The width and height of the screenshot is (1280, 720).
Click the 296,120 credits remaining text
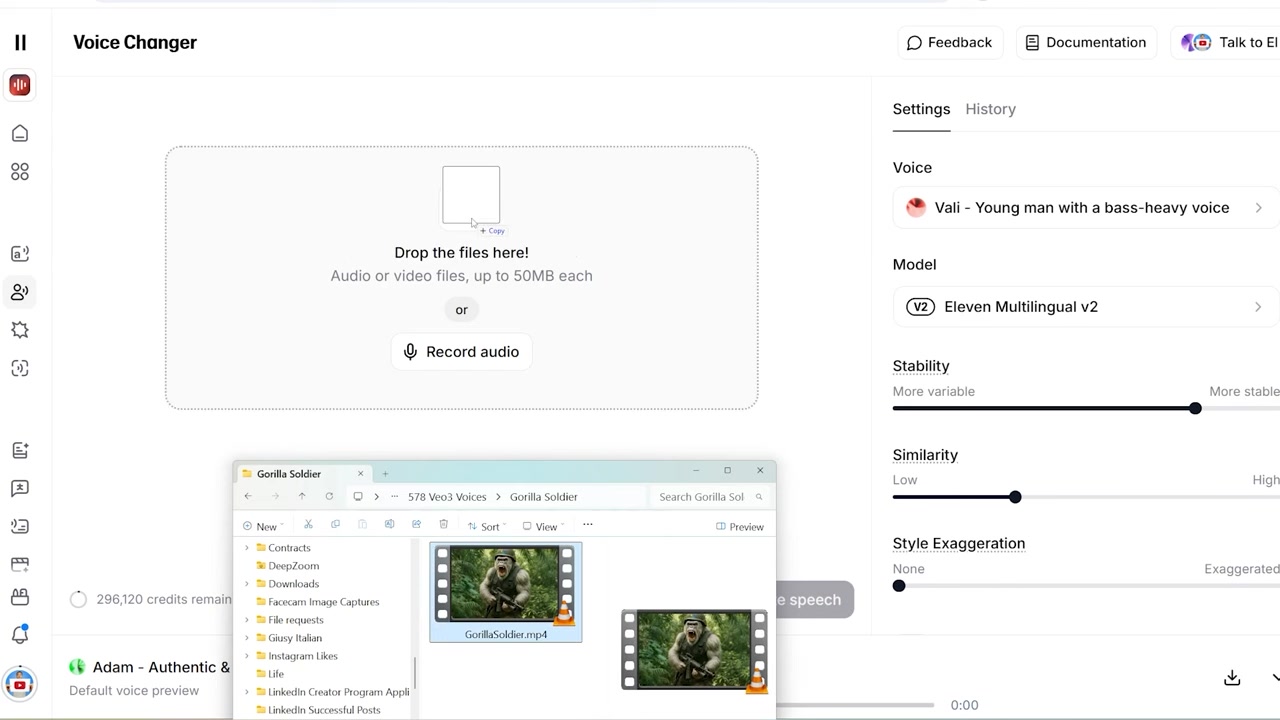pos(164,599)
